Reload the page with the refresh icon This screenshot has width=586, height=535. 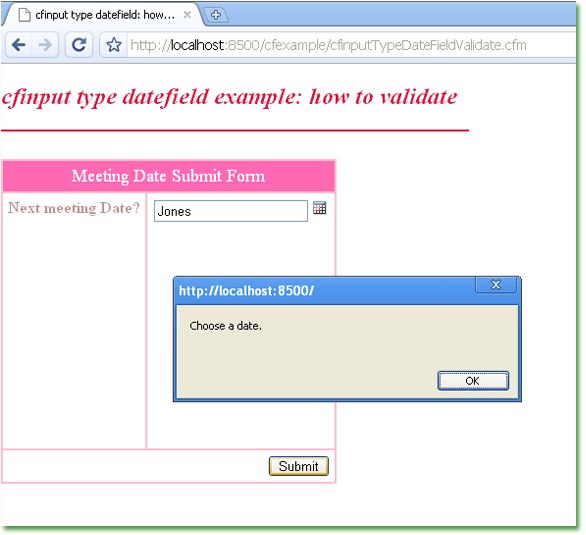tap(79, 45)
